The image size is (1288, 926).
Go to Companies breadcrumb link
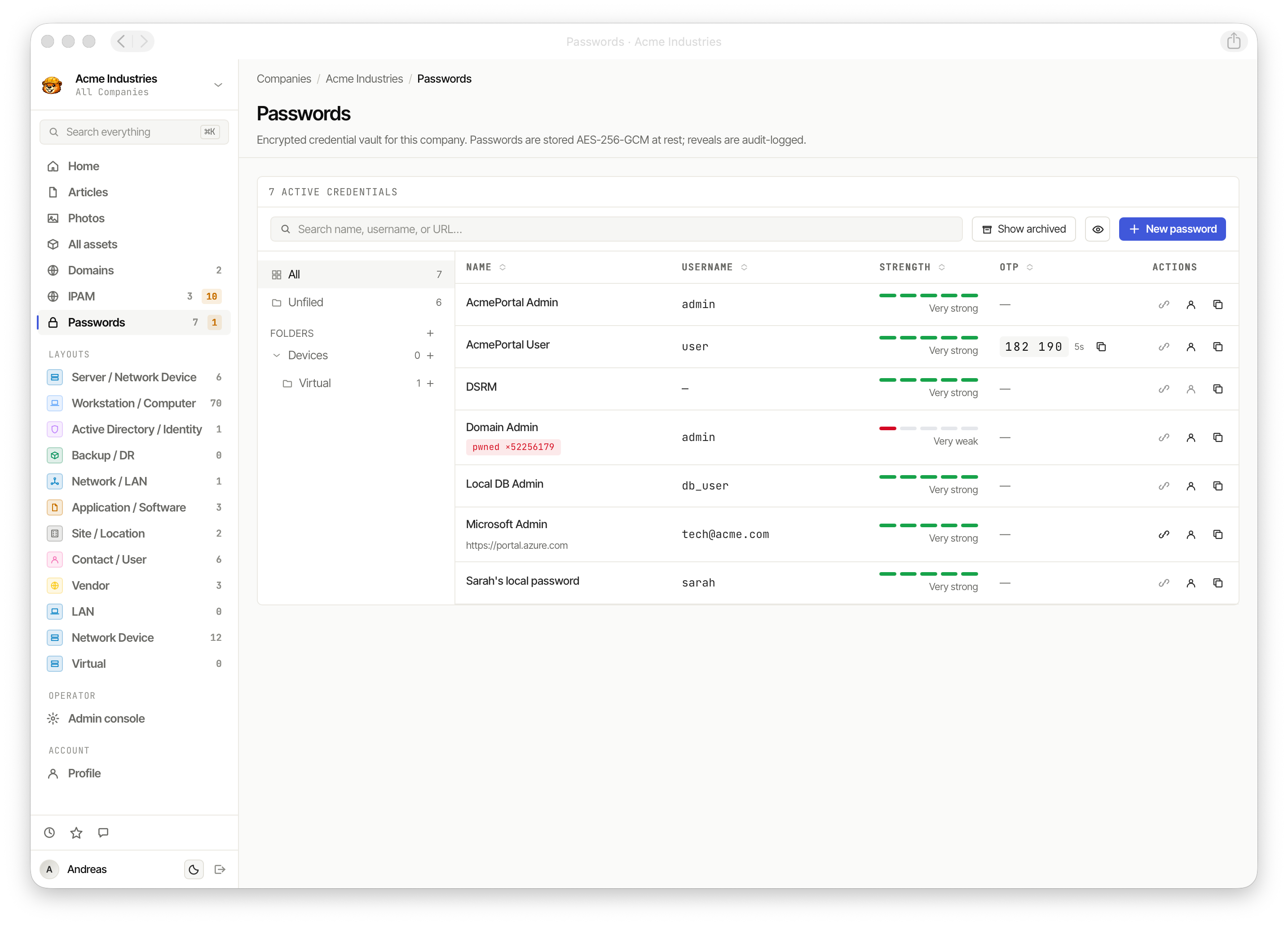click(x=283, y=78)
